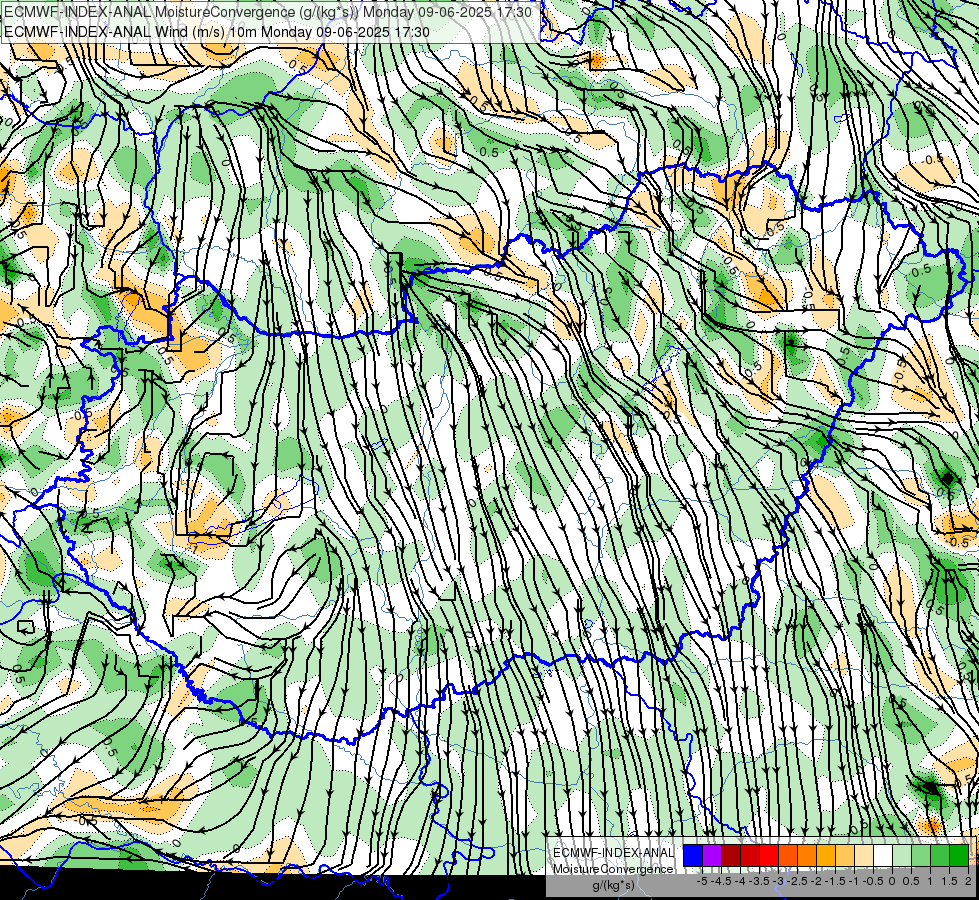Click the -0.5 legend tick label

coord(873,881)
